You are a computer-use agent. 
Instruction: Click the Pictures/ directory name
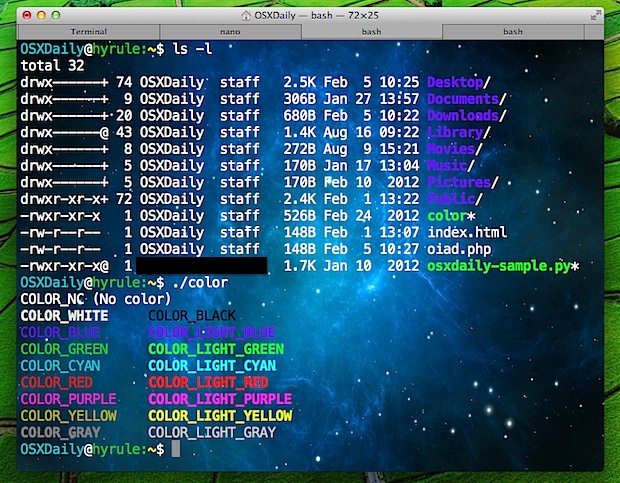click(x=463, y=182)
